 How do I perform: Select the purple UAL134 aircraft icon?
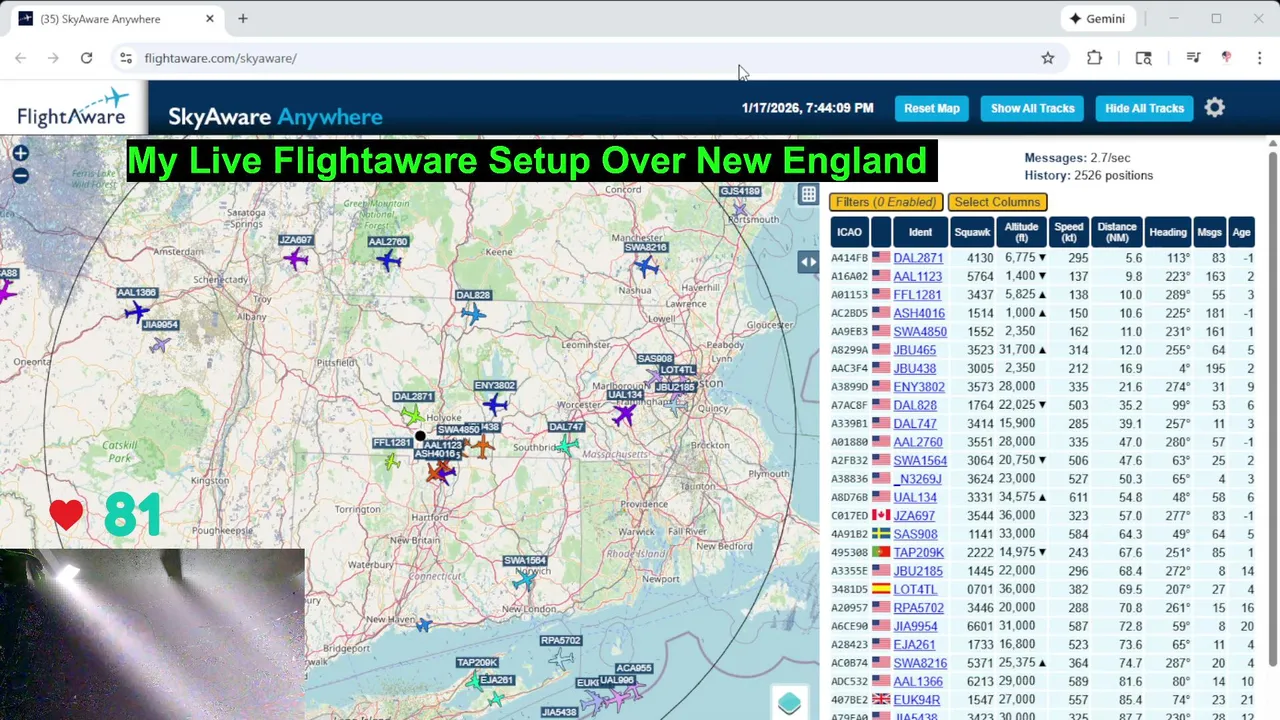click(624, 413)
